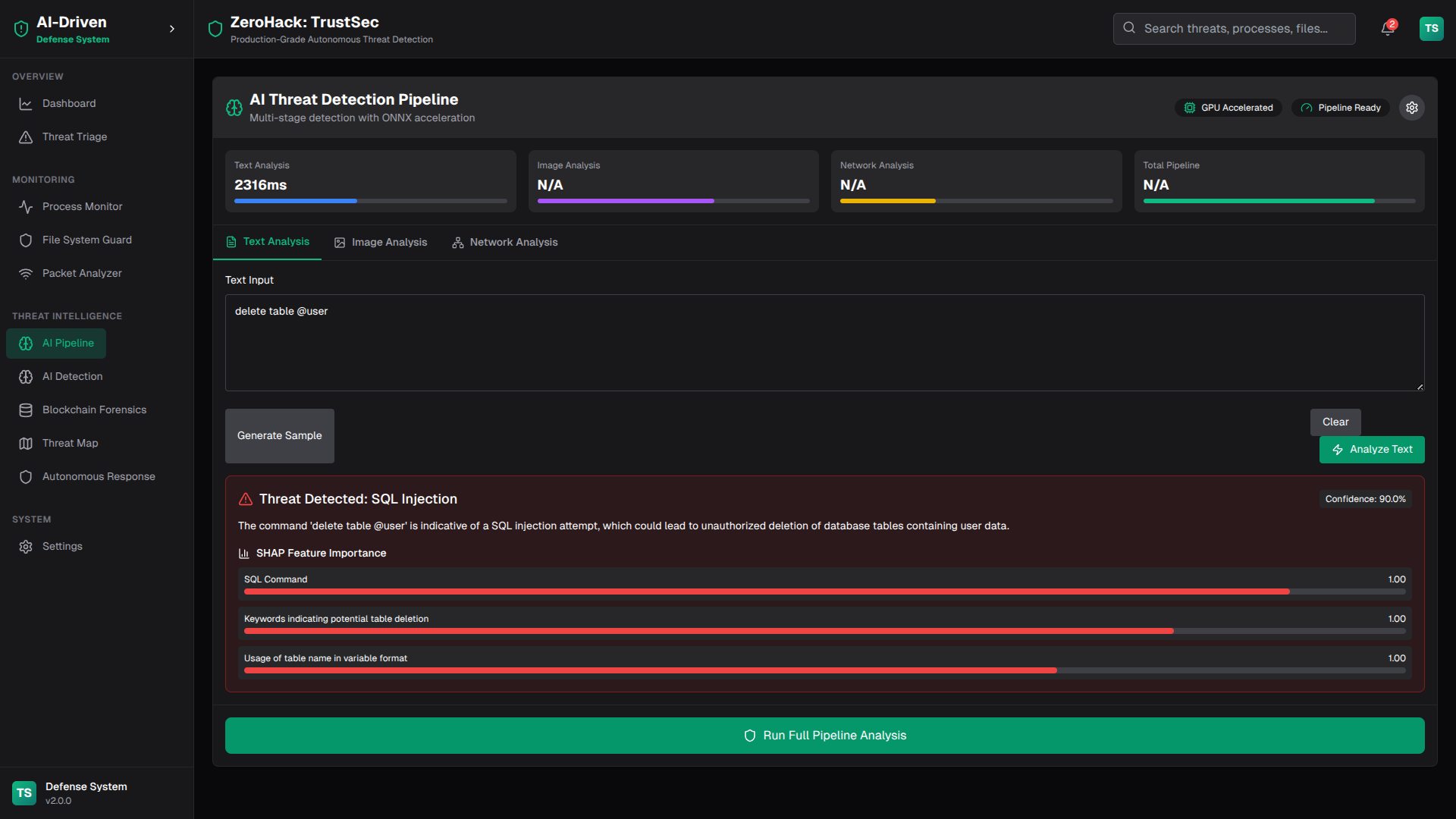Image resolution: width=1456 pixels, height=819 pixels.
Task: Open the notifications bell icon
Action: [x=1387, y=29]
